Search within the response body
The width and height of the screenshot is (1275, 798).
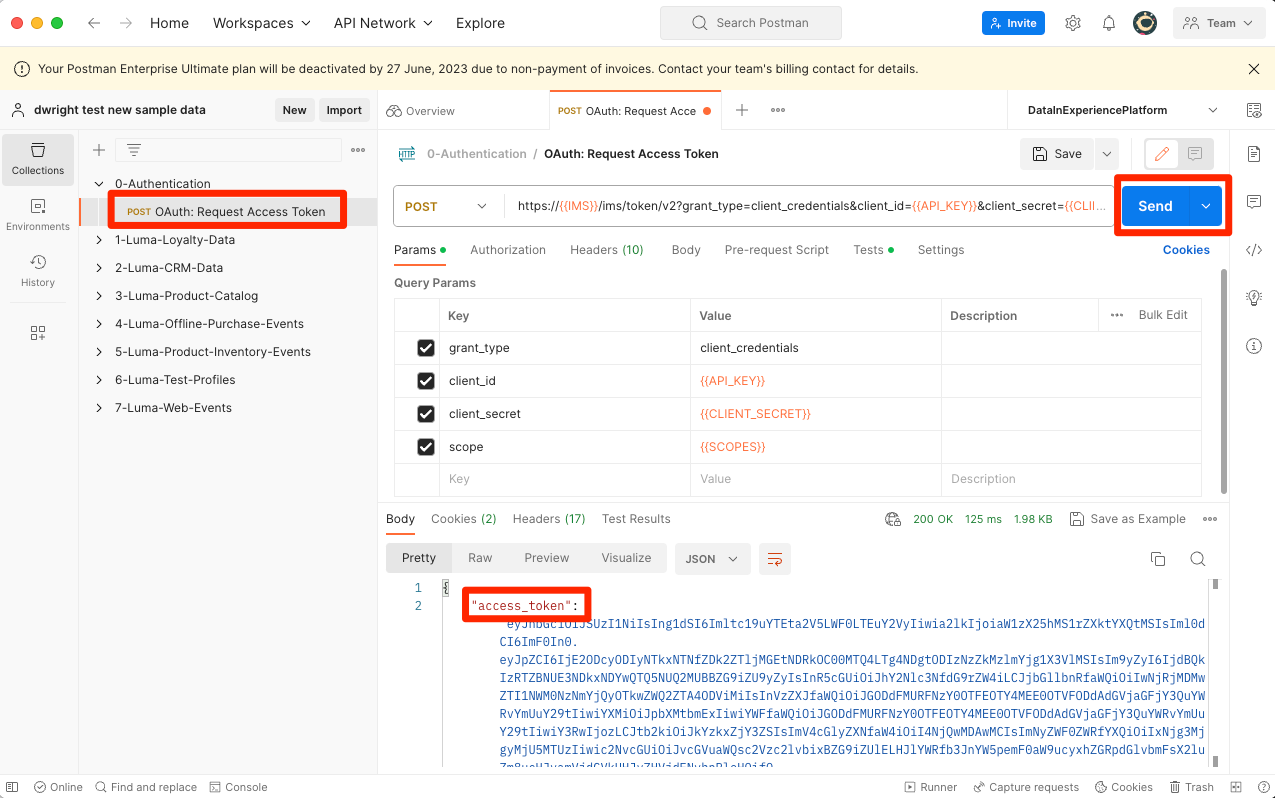[1197, 559]
